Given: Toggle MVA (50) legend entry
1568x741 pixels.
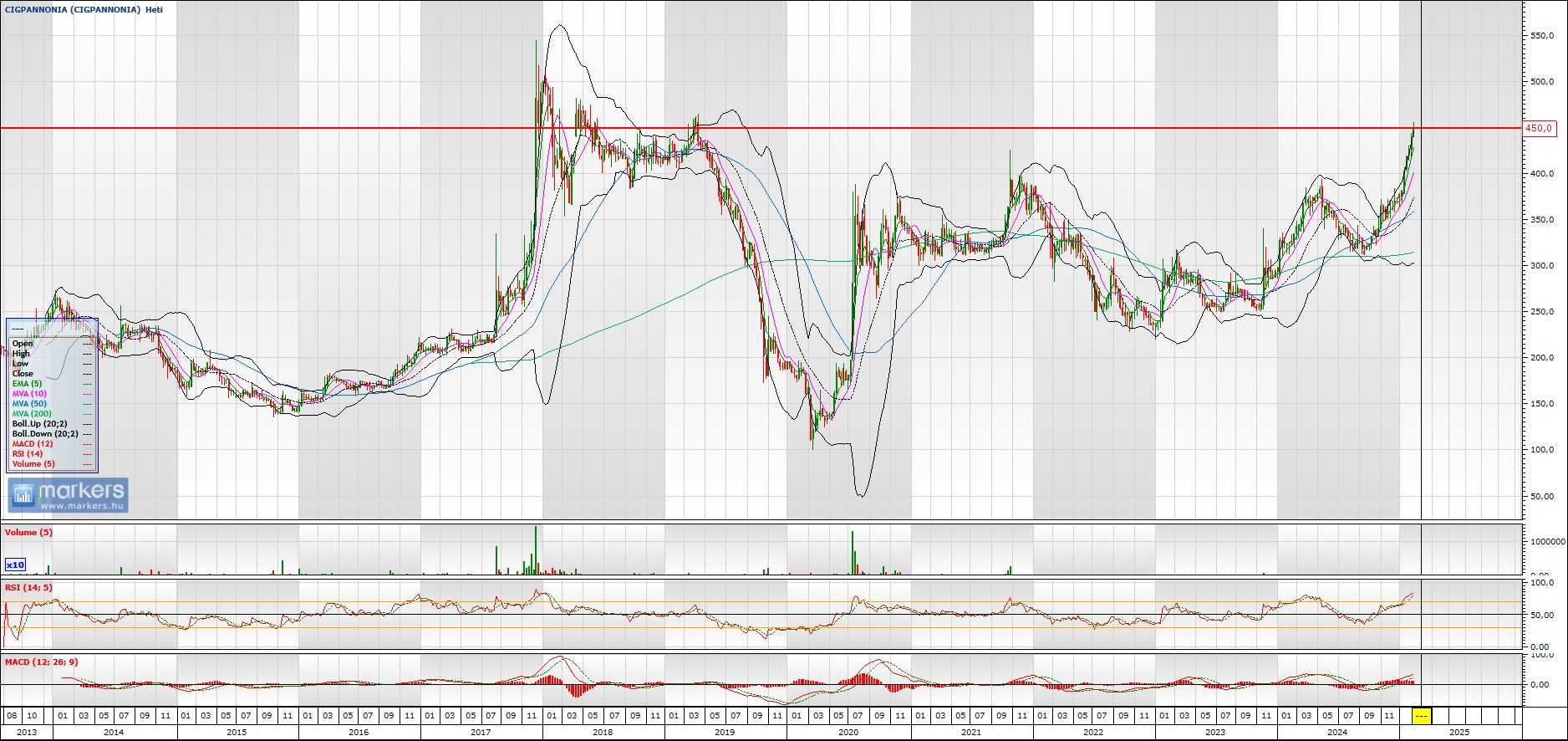Looking at the screenshot, I should click(29, 404).
